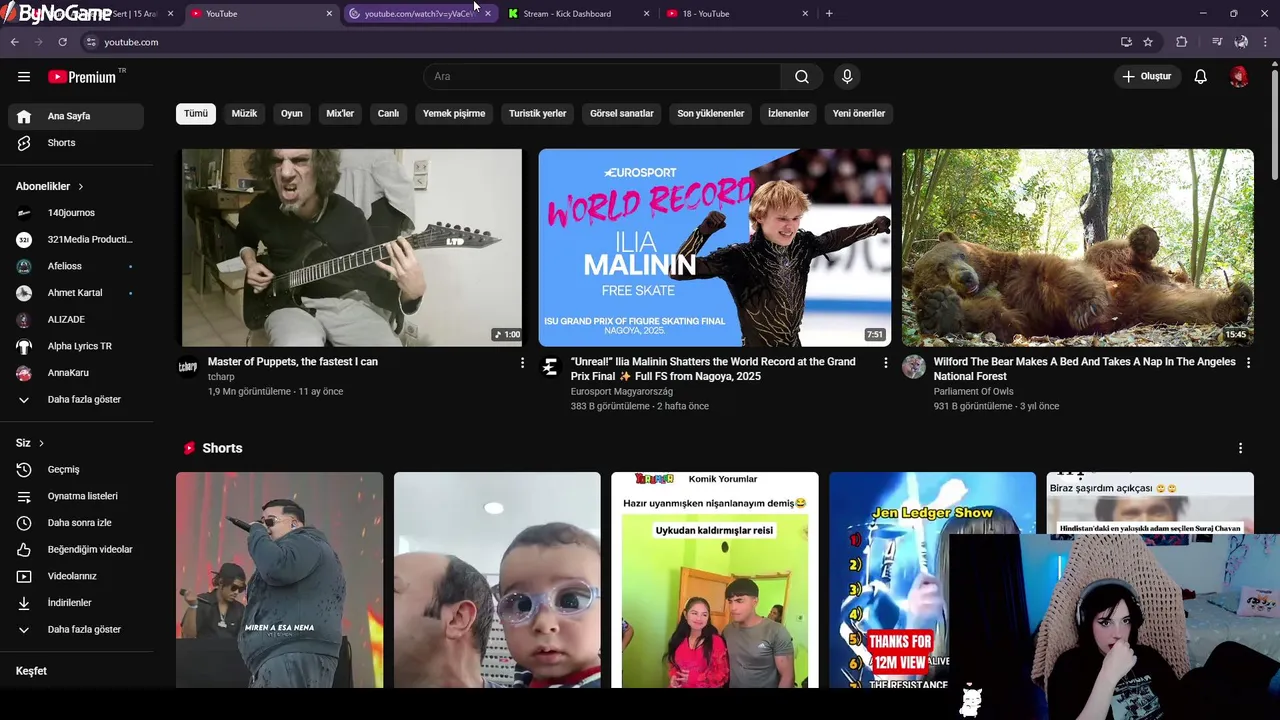Screen dimensions: 1280x720
Task: Switch to Stream - Kick Dashboard tab
Action: 578,14
